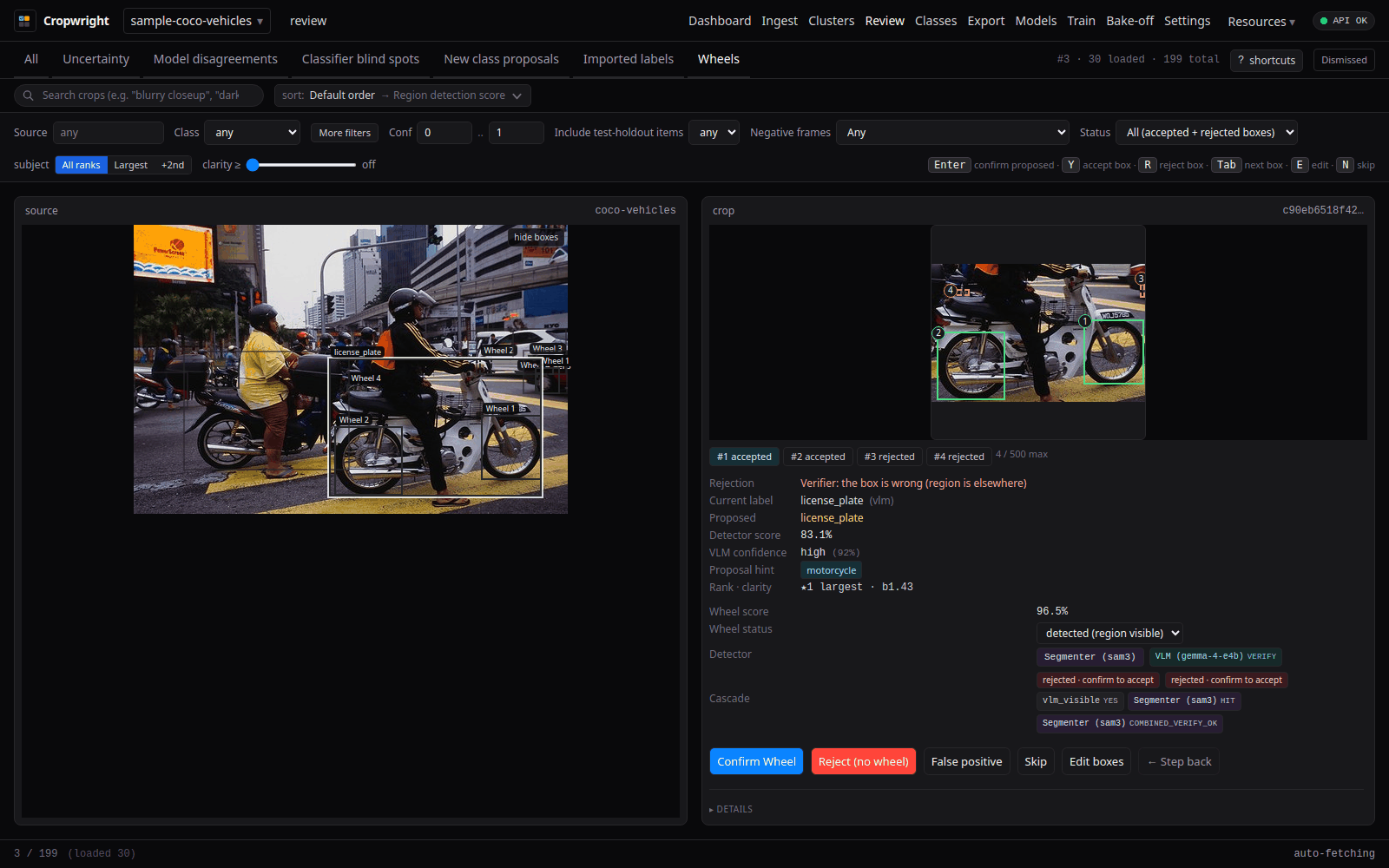Click circled box marker 1 in crop

1084,321
